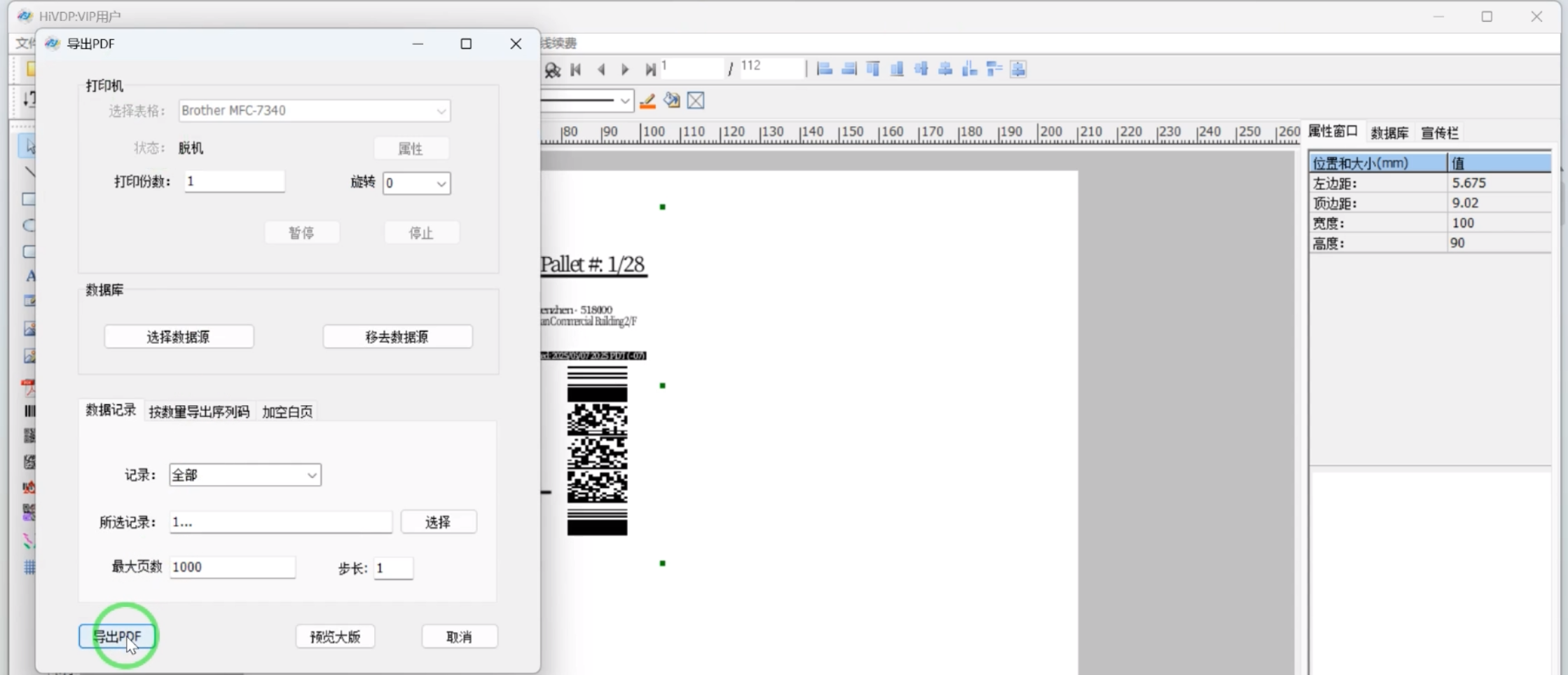Switch to 按数量导出序列码 tab
The height and width of the screenshot is (675, 1568).
pyautogui.click(x=199, y=412)
